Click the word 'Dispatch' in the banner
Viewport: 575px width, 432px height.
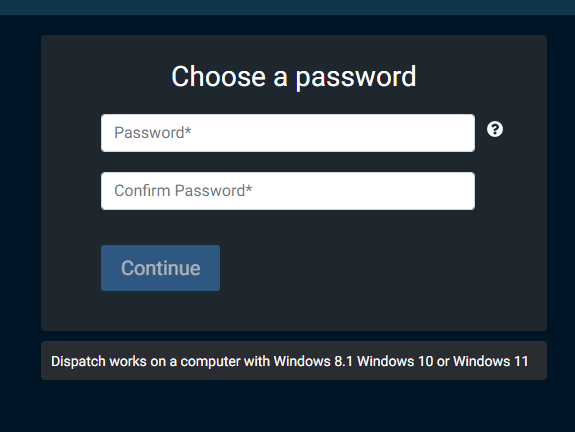pyautogui.click(x=78, y=362)
